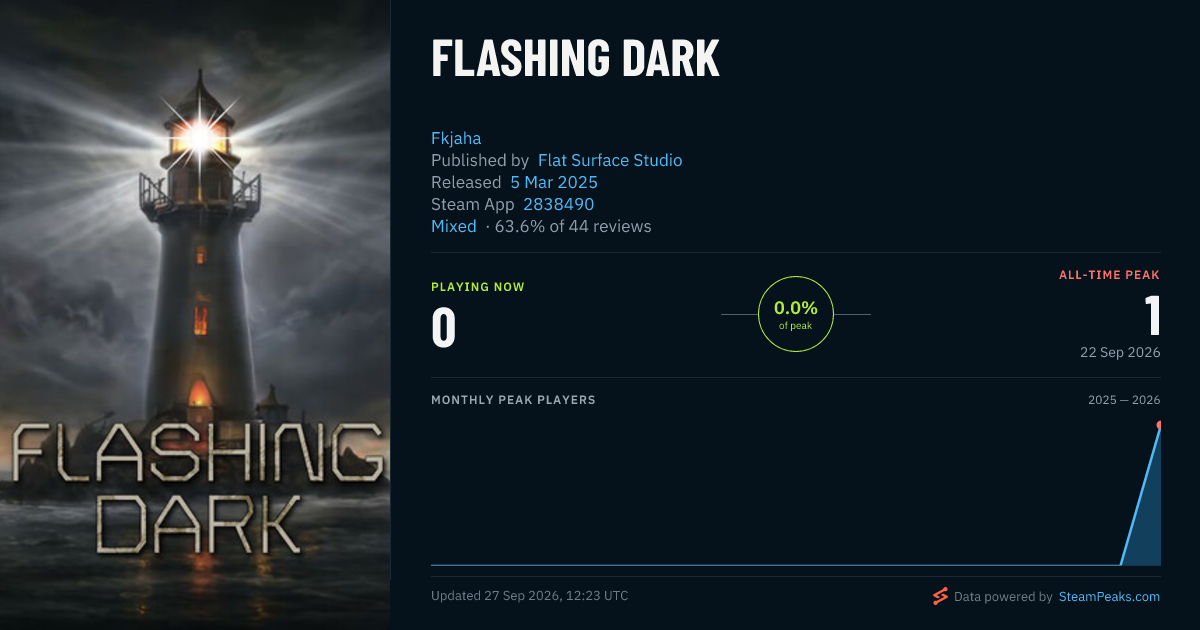Click the SteamPeaks logo icon
This screenshot has height=630, width=1200.
click(x=940, y=596)
